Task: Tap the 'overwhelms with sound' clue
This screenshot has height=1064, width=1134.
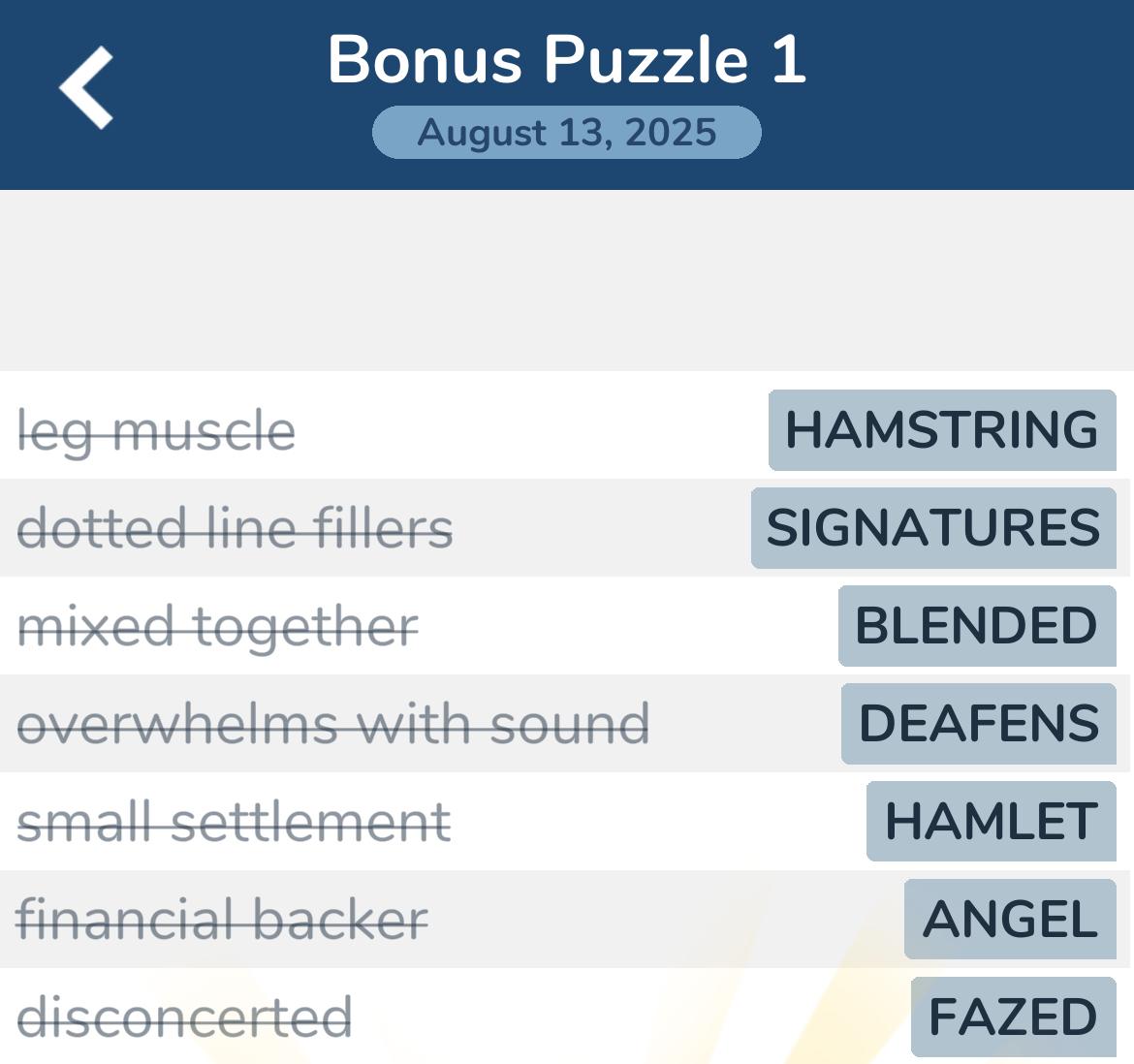Action: click(x=333, y=725)
